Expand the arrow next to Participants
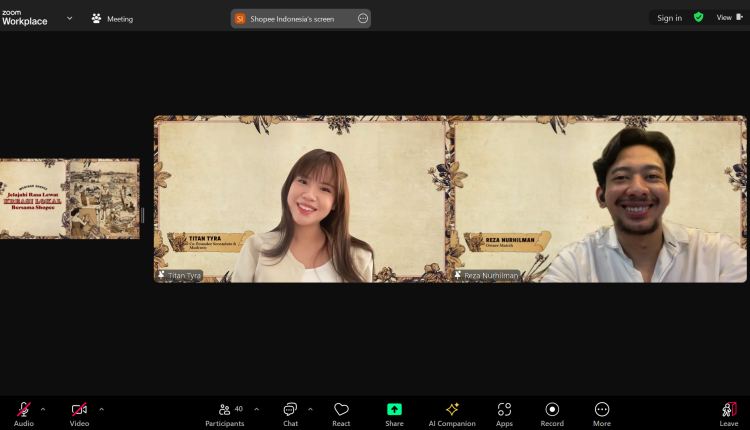This screenshot has width=750, height=430. coord(256,409)
